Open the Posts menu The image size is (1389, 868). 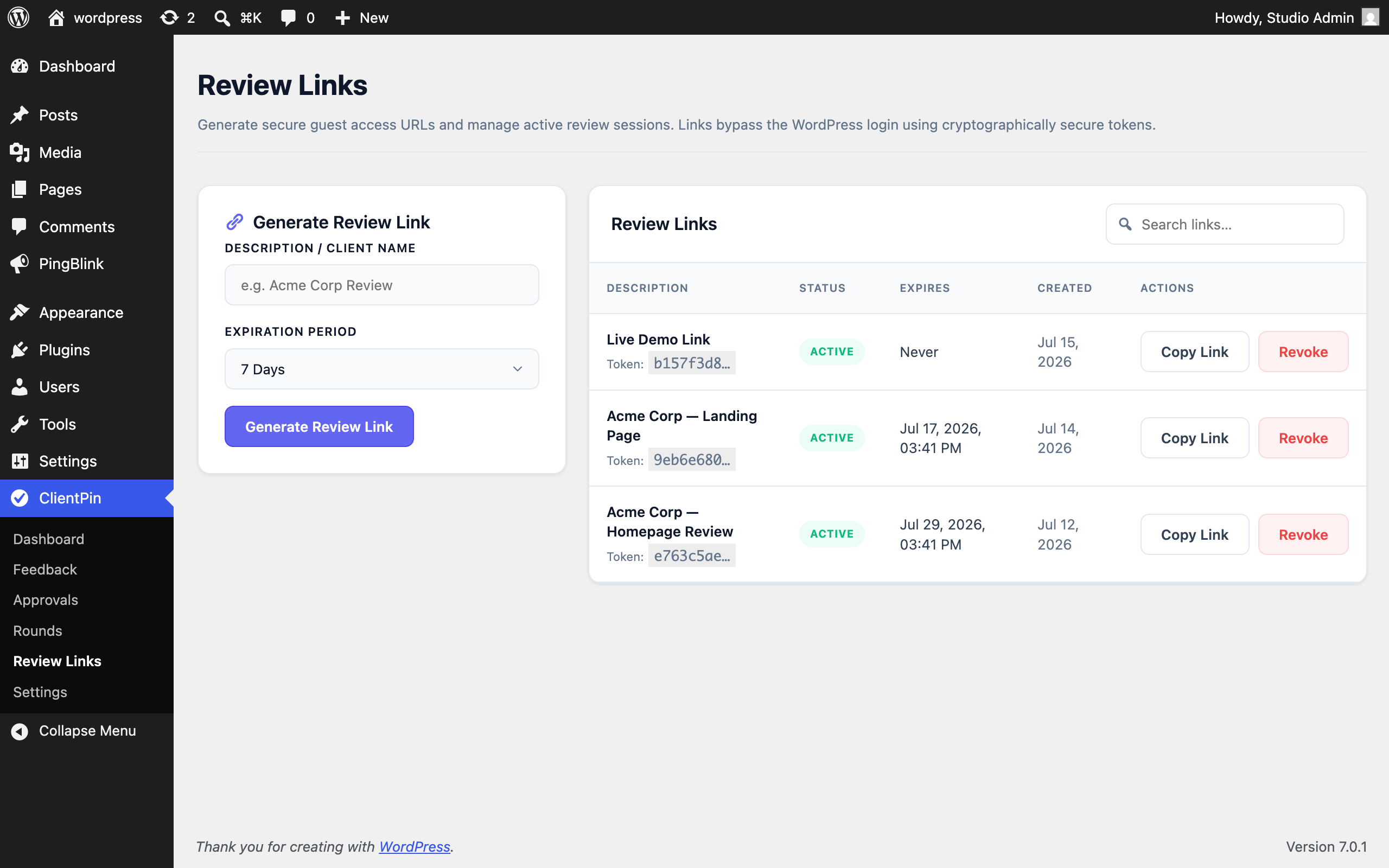click(87, 115)
